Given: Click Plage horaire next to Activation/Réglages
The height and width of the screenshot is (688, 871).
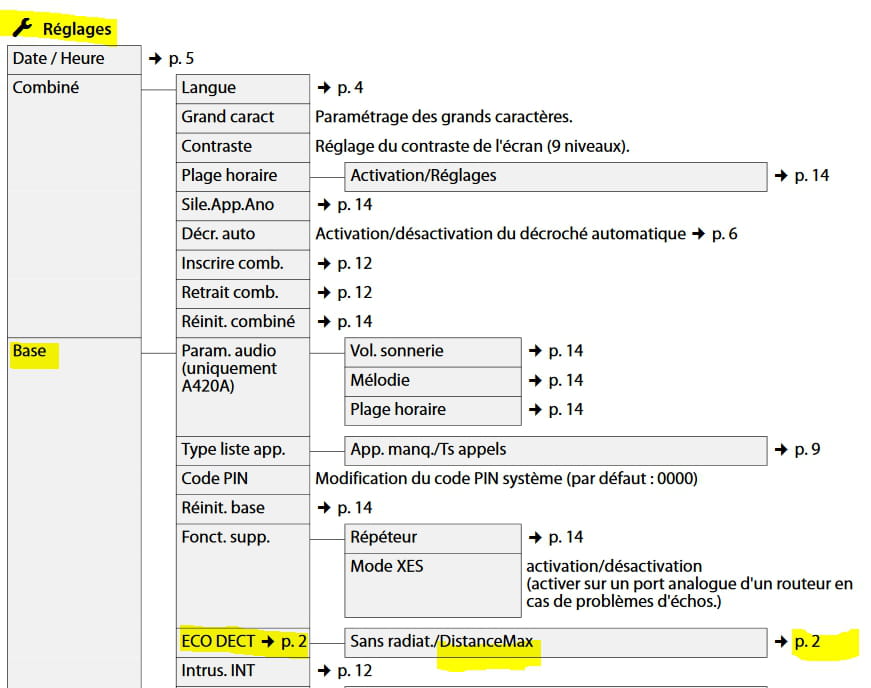Looking at the screenshot, I should (x=243, y=177).
